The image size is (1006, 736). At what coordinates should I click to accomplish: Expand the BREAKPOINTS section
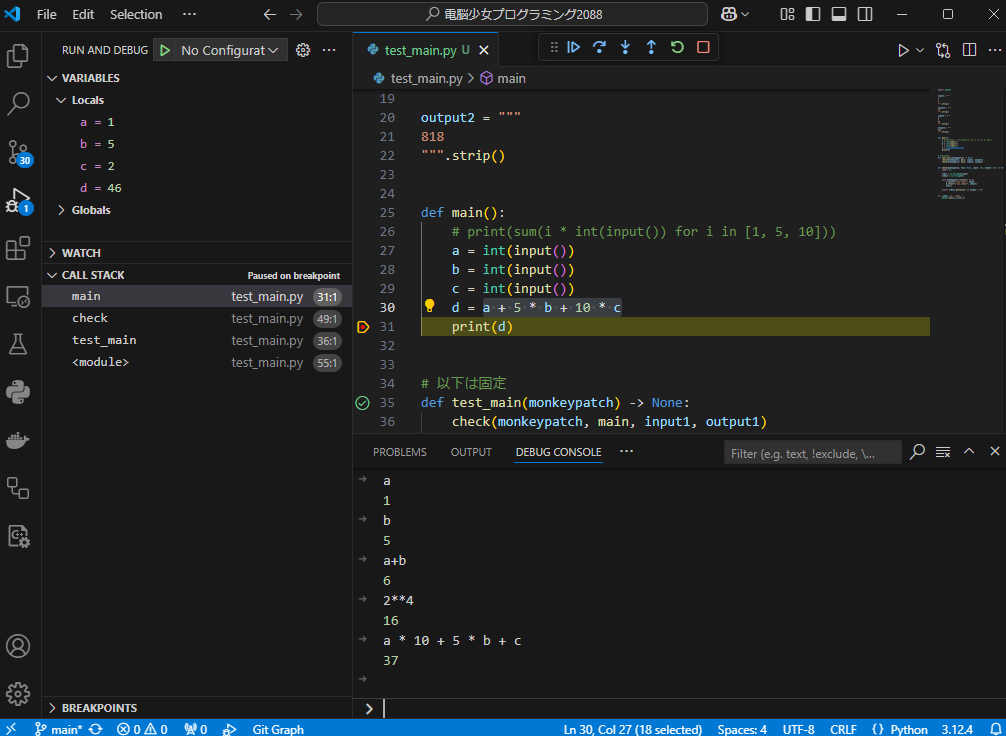(x=99, y=708)
